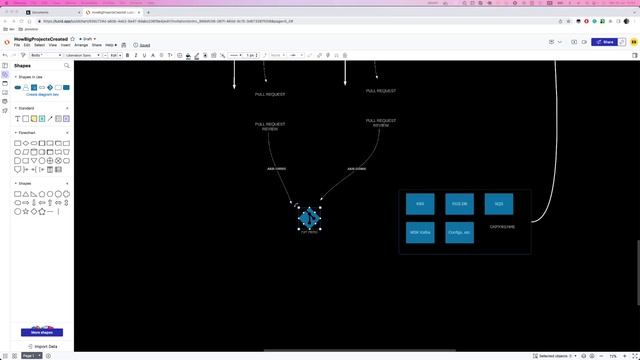Screen dimensions: 640x360
Task: Open the user avatar menu
Action: (634, 42)
